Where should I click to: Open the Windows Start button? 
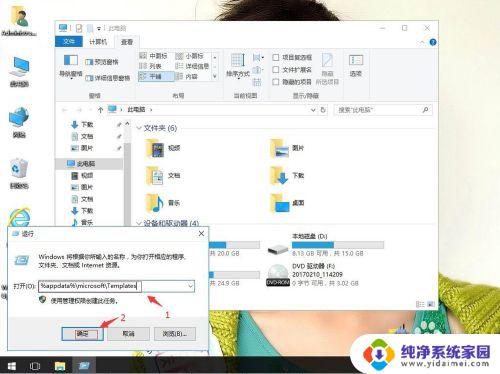click(x=11, y=366)
